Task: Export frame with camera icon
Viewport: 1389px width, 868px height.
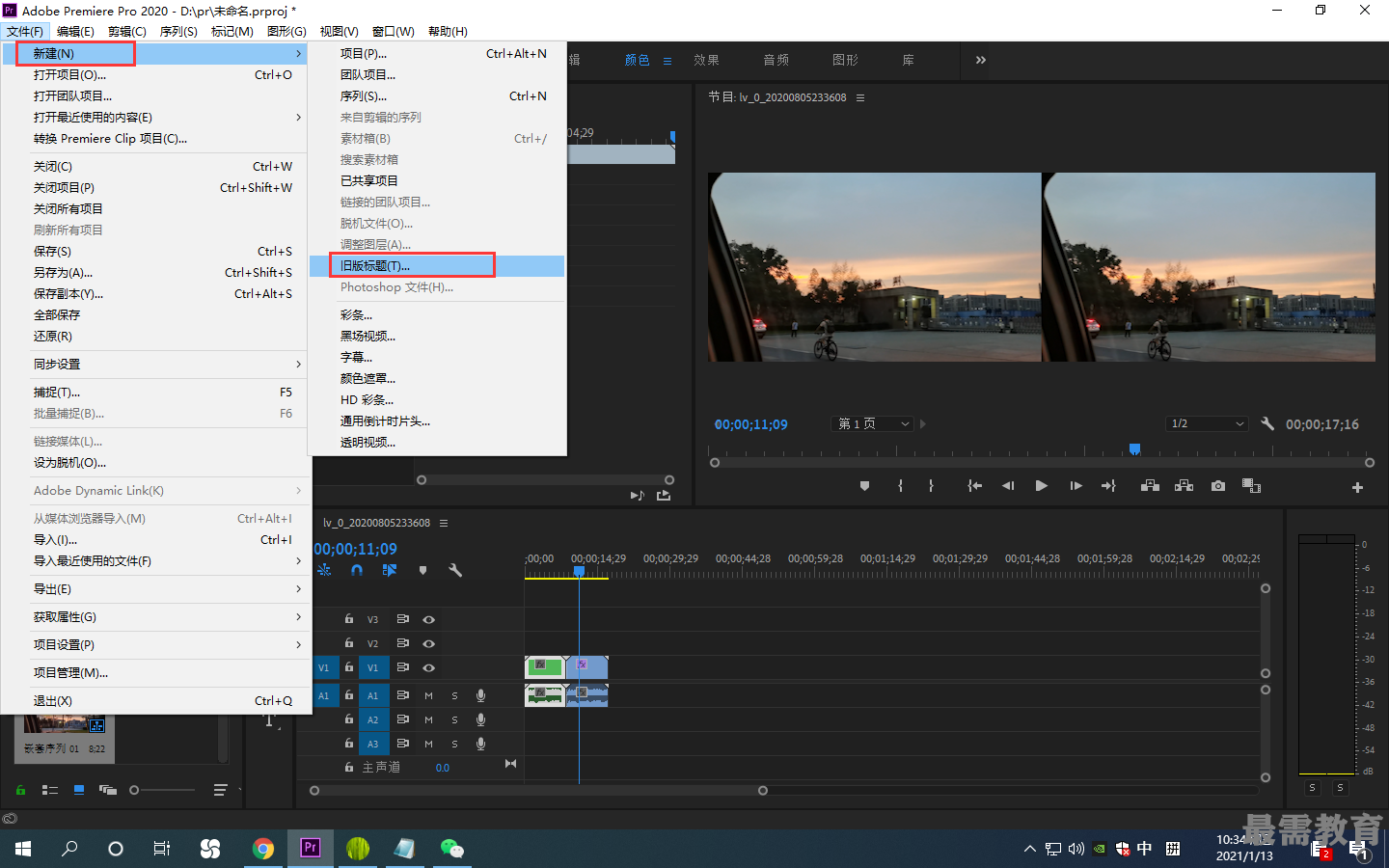Action: click(1218, 486)
